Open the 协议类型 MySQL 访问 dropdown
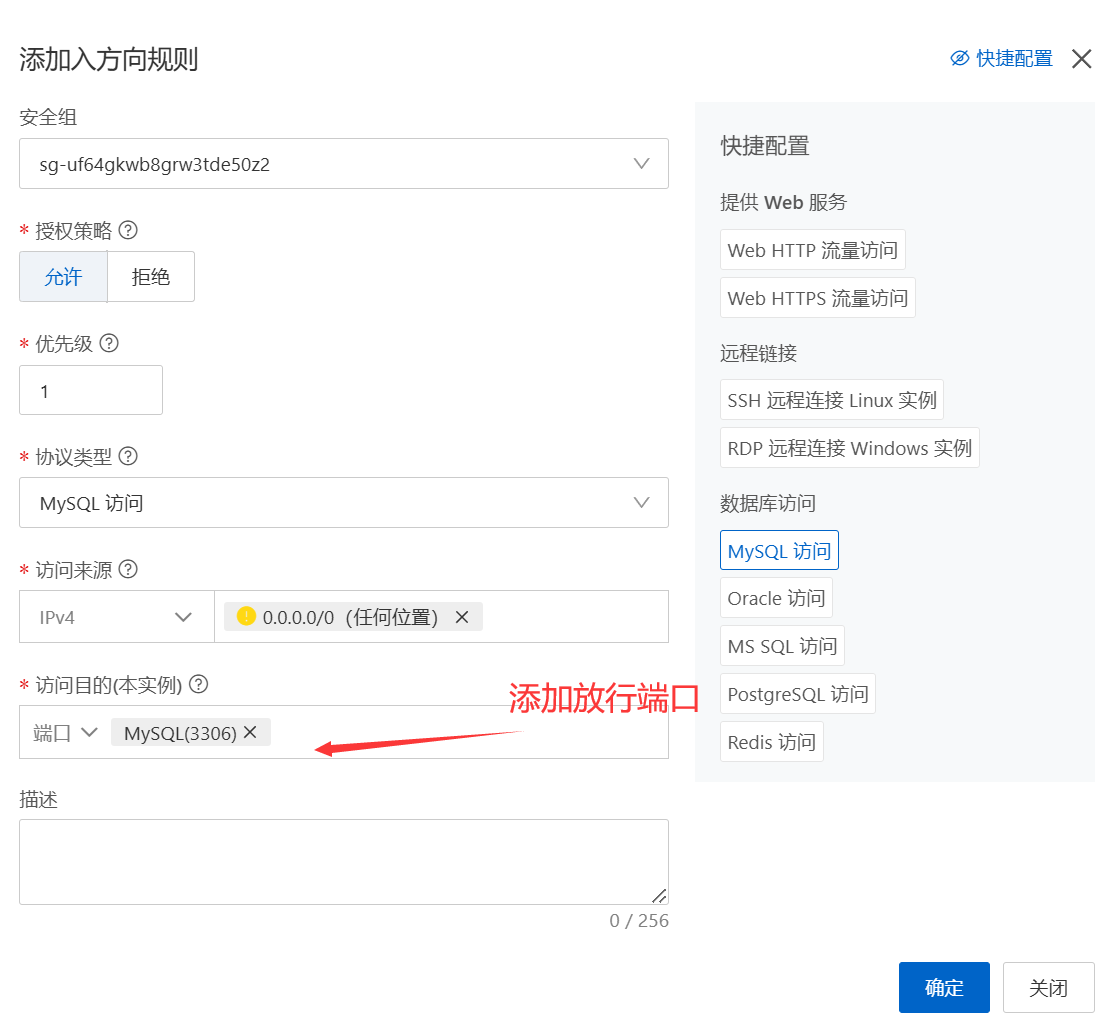Screen dimensions: 1108x1026 pos(343,503)
